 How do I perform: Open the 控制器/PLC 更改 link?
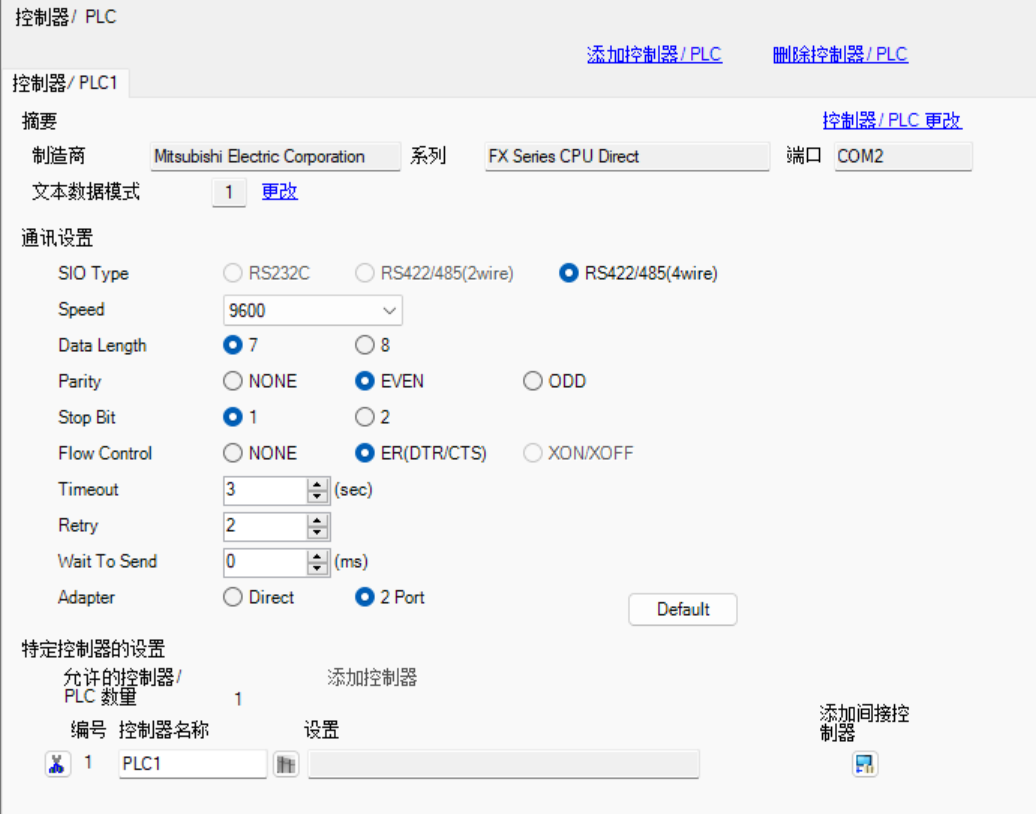[892, 121]
